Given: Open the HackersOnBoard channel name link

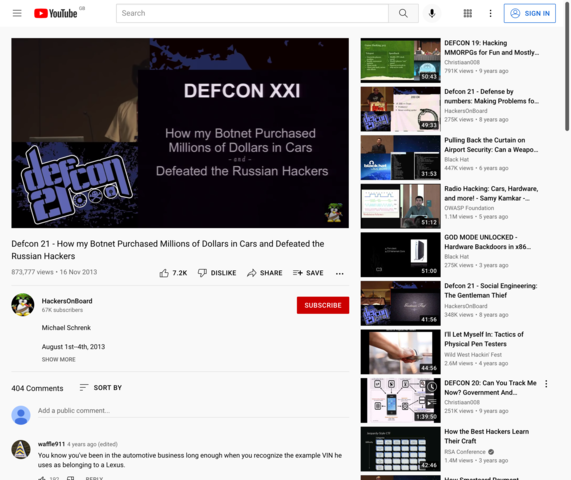Looking at the screenshot, I should [x=67, y=301].
